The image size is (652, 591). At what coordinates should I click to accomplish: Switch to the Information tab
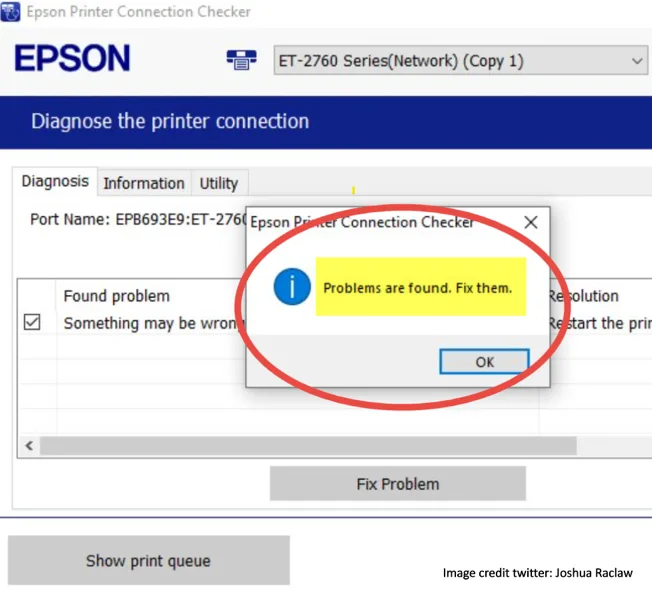144,183
